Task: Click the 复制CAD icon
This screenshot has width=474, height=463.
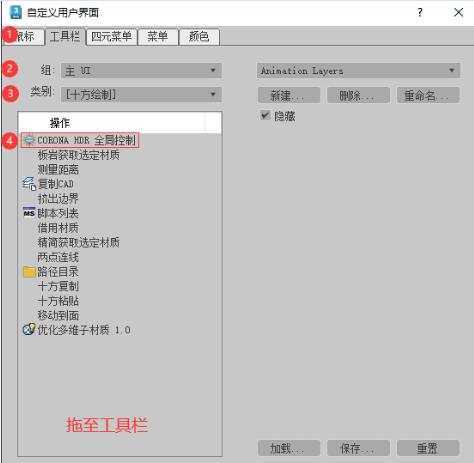Action: pos(29,184)
